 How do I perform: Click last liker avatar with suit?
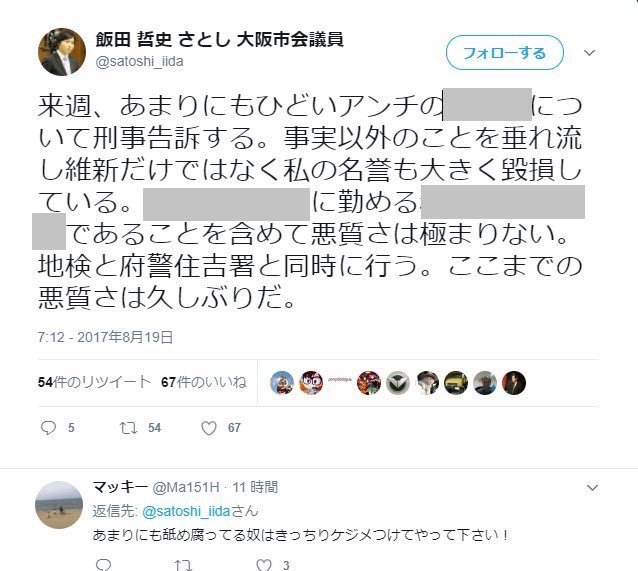click(x=514, y=383)
